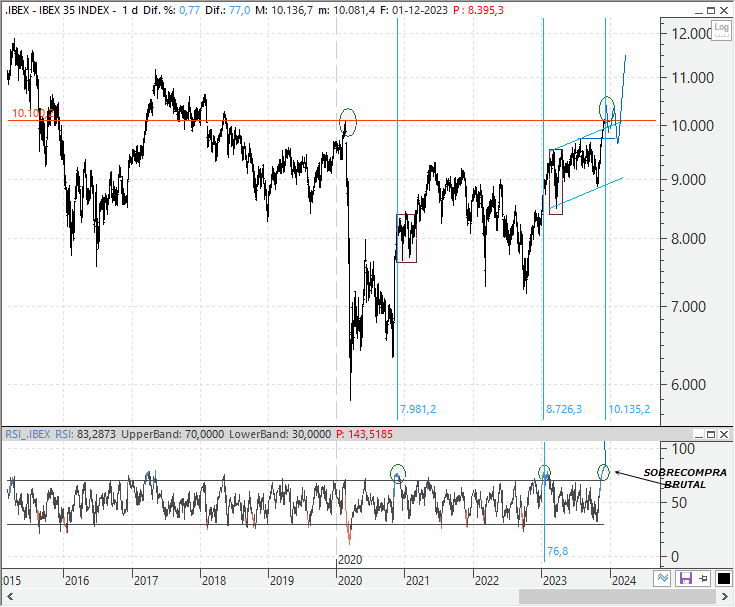
Task: Click the 'RSI: 83,2873' reading
Action: pyautogui.click(x=85, y=434)
